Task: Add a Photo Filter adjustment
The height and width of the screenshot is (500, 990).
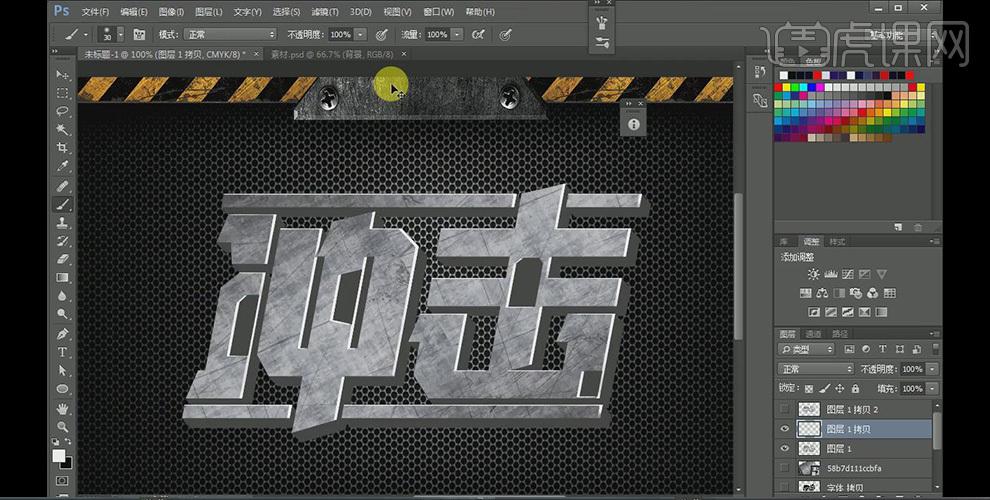Action: point(856,293)
